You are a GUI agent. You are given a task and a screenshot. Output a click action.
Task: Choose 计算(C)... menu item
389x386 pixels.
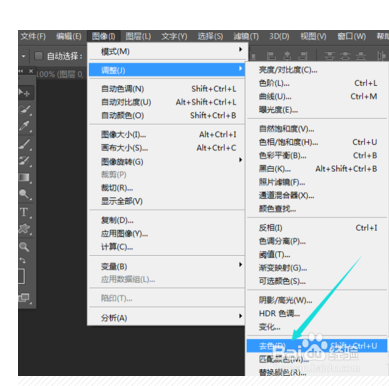tap(167, 247)
